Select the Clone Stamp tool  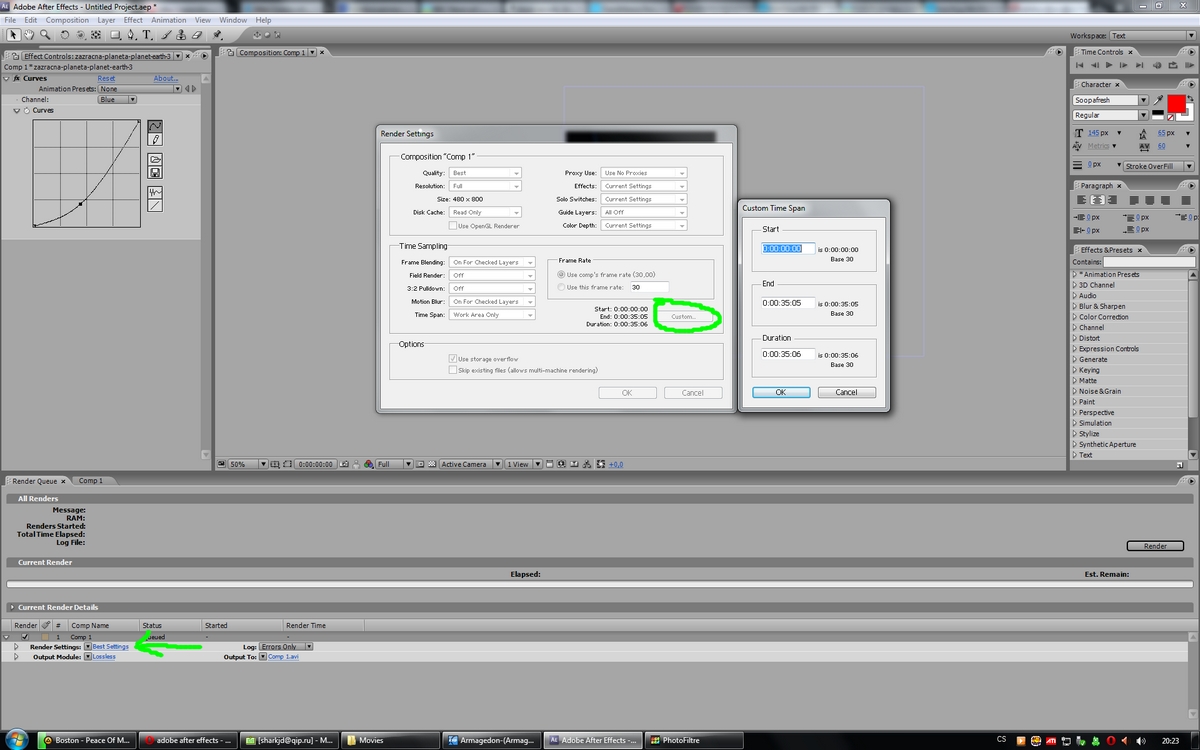point(182,35)
